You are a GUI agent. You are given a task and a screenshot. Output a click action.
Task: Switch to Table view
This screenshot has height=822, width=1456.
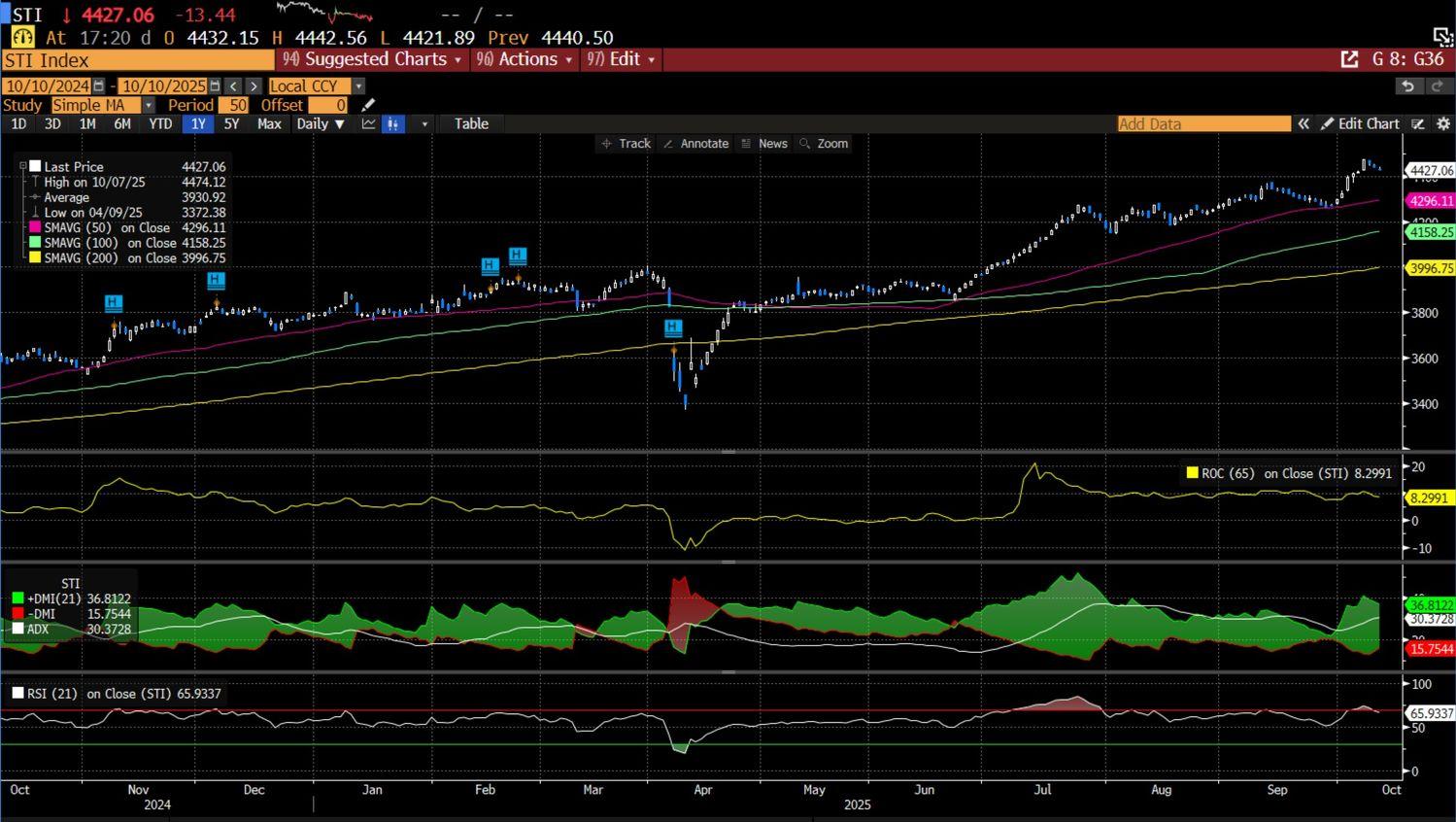click(x=471, y=123)
